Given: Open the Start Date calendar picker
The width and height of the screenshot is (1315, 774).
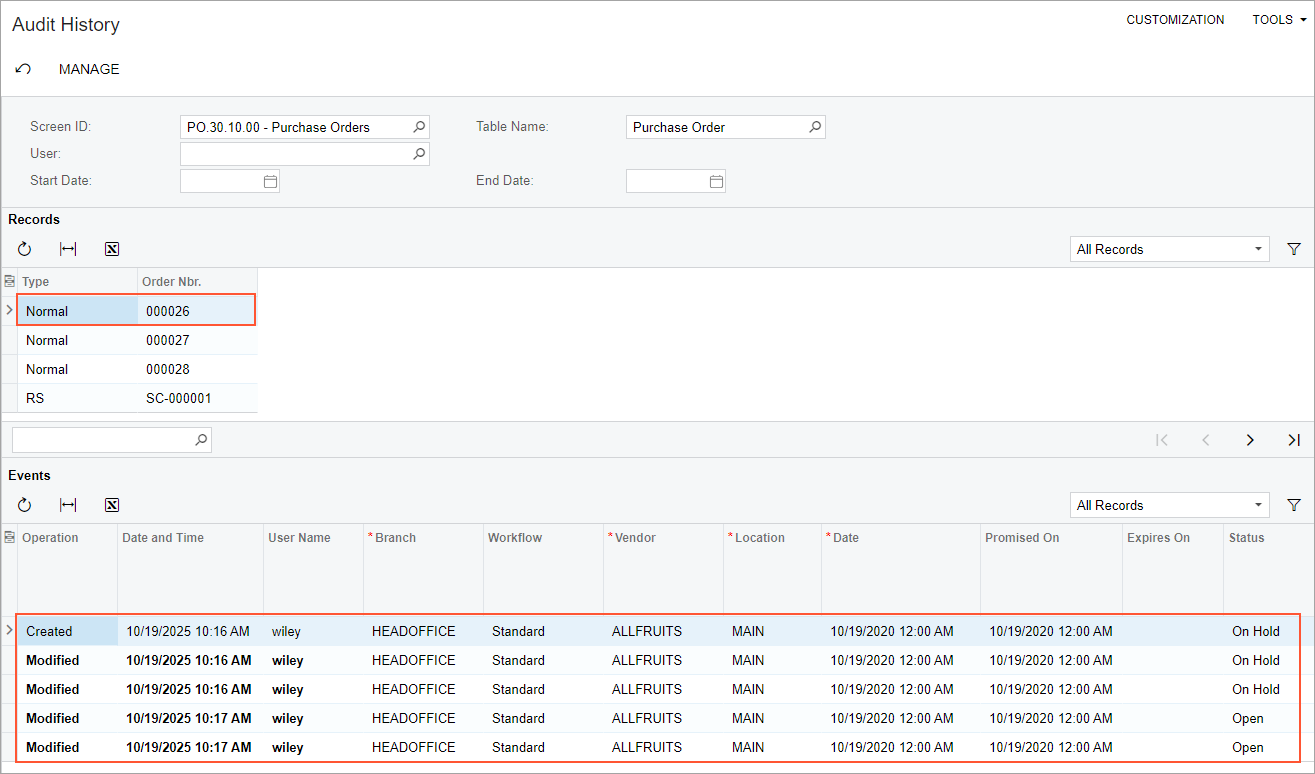Looking at the screenshot, I should [x=270, y=181].
